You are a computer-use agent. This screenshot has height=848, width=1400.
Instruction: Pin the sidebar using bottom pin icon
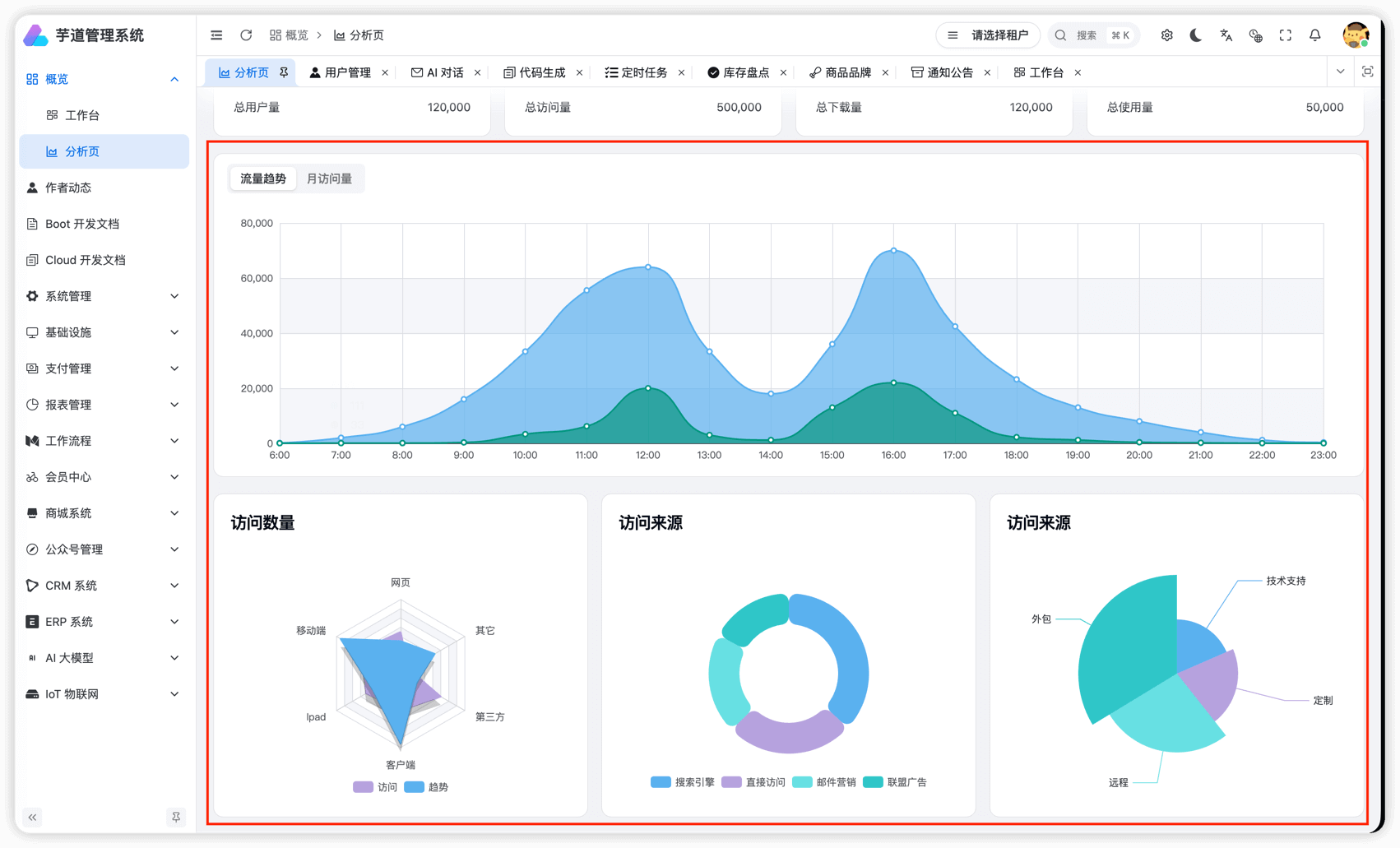[175, 817]
